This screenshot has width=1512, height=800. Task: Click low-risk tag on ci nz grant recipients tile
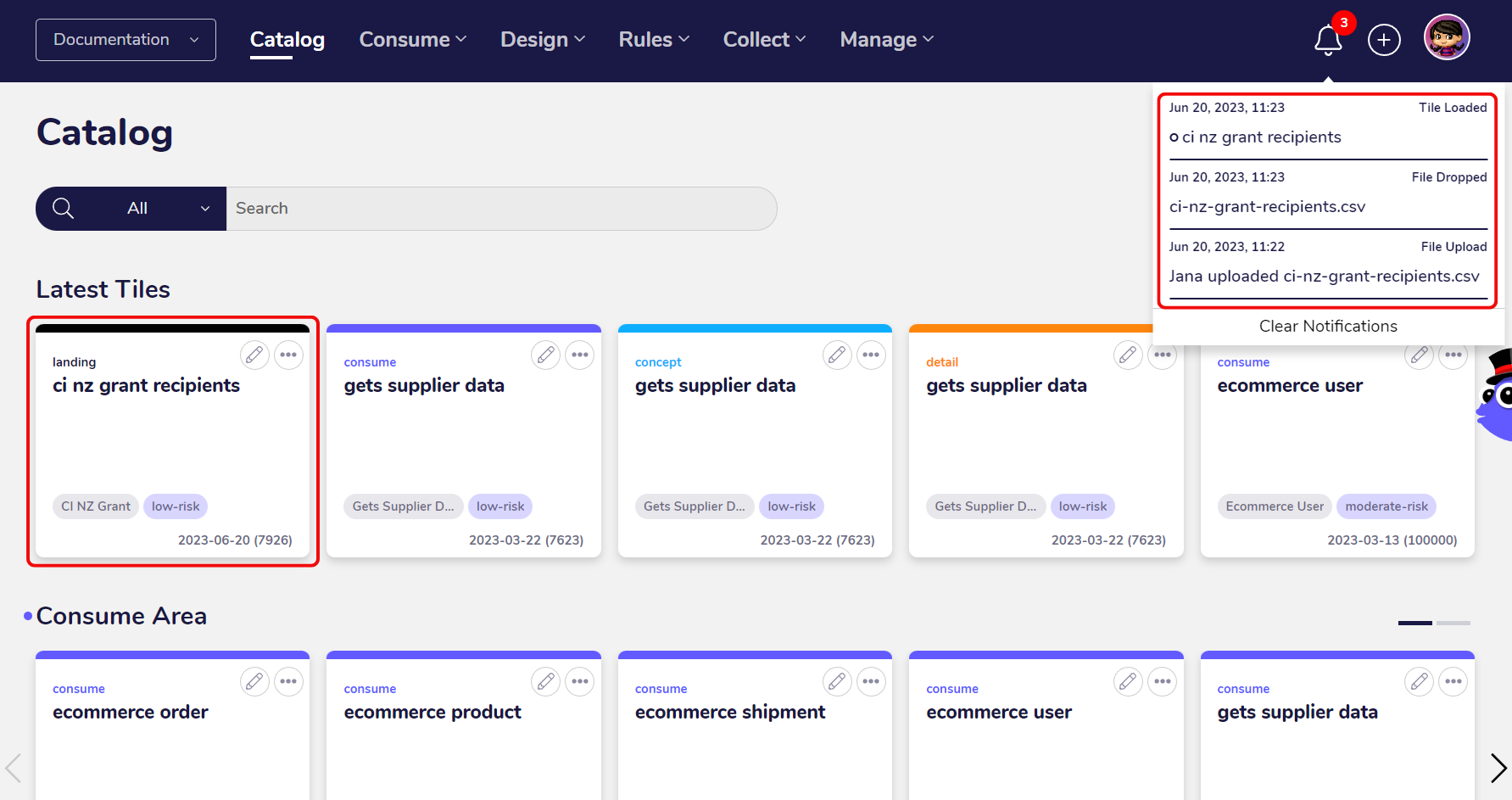[x=176, y=506]
